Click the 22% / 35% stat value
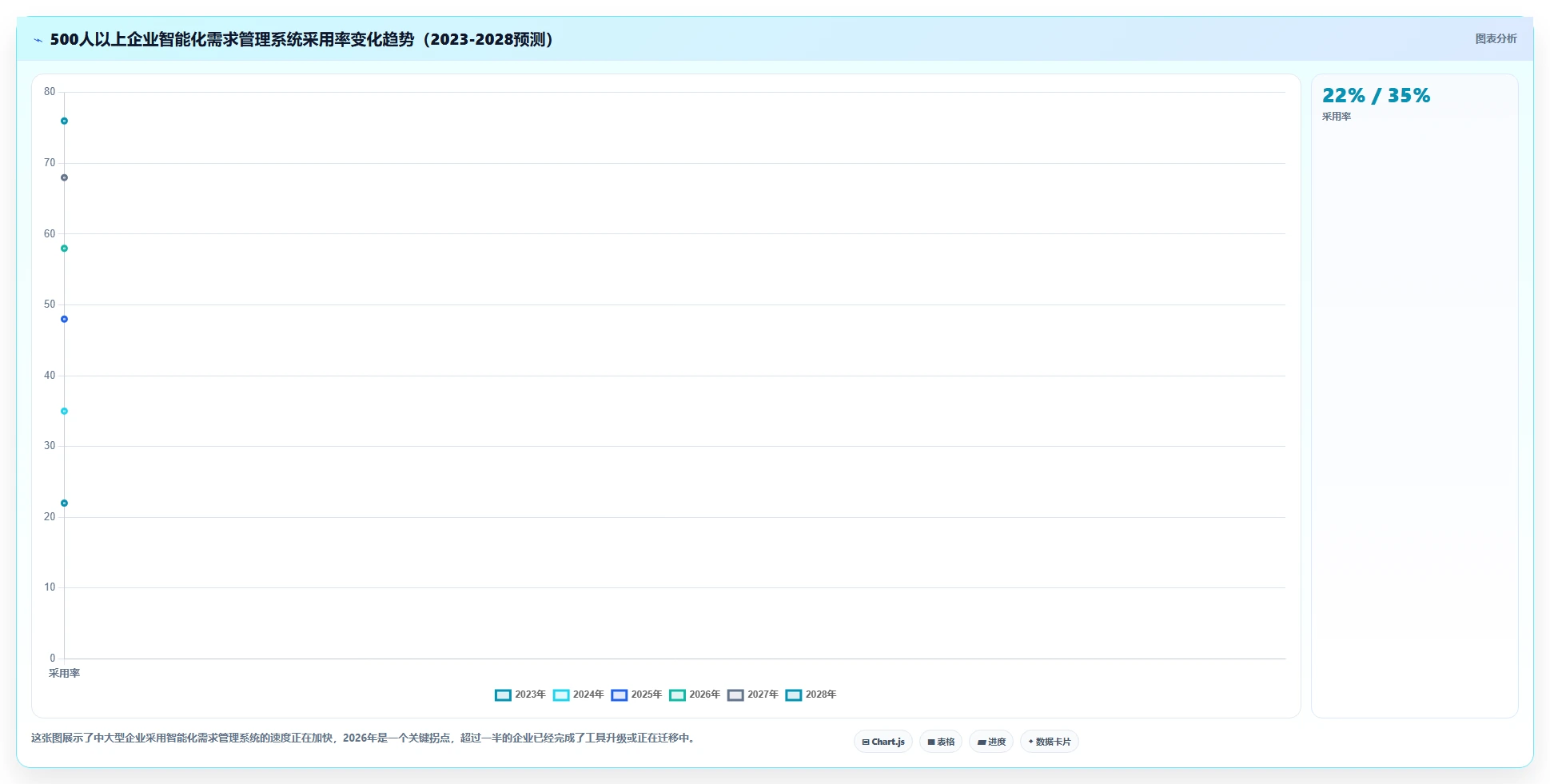 click(x=1376, y=96)
